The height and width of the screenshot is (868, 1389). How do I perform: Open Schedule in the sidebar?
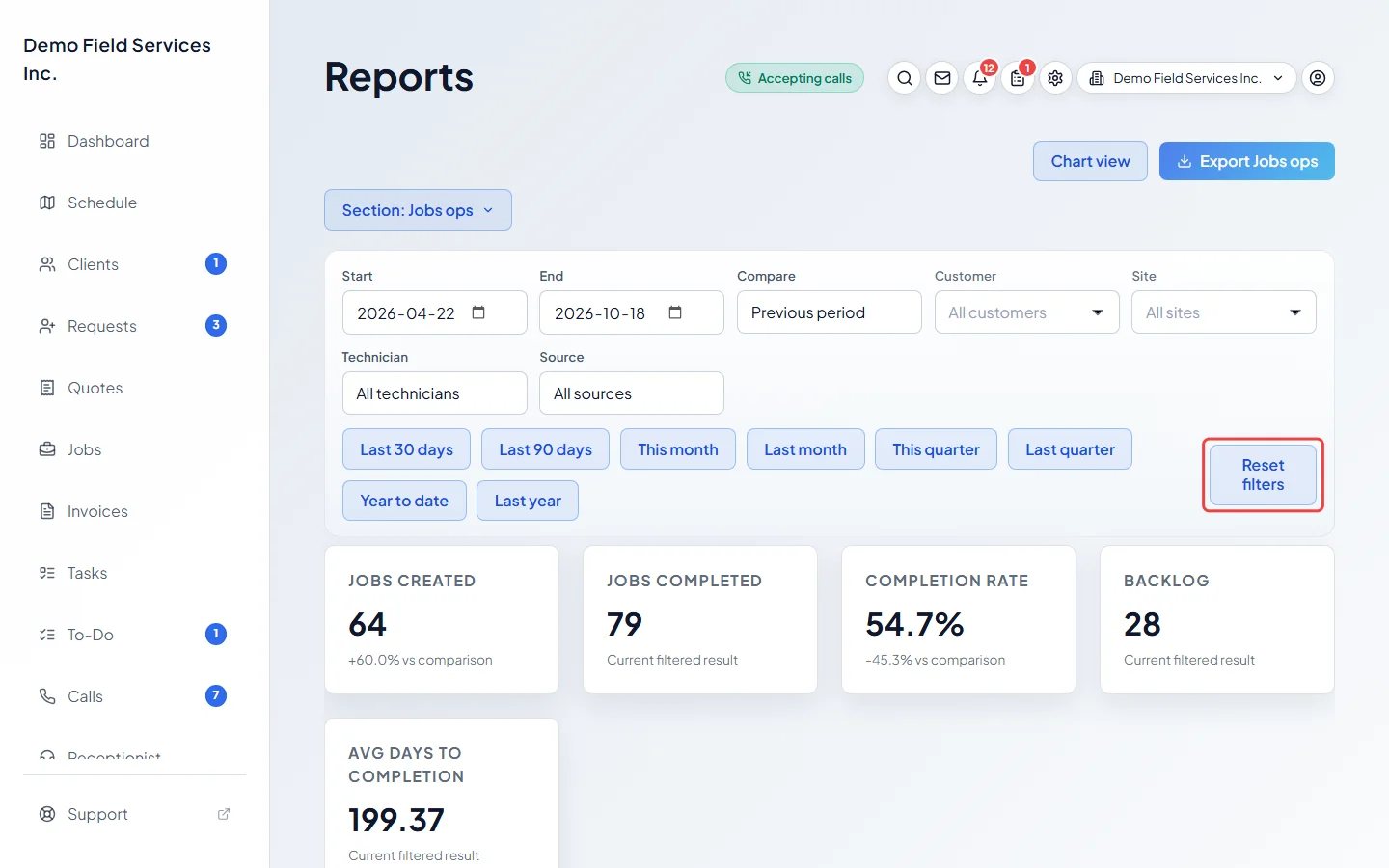pyautogui.click(x=134, y=203)
